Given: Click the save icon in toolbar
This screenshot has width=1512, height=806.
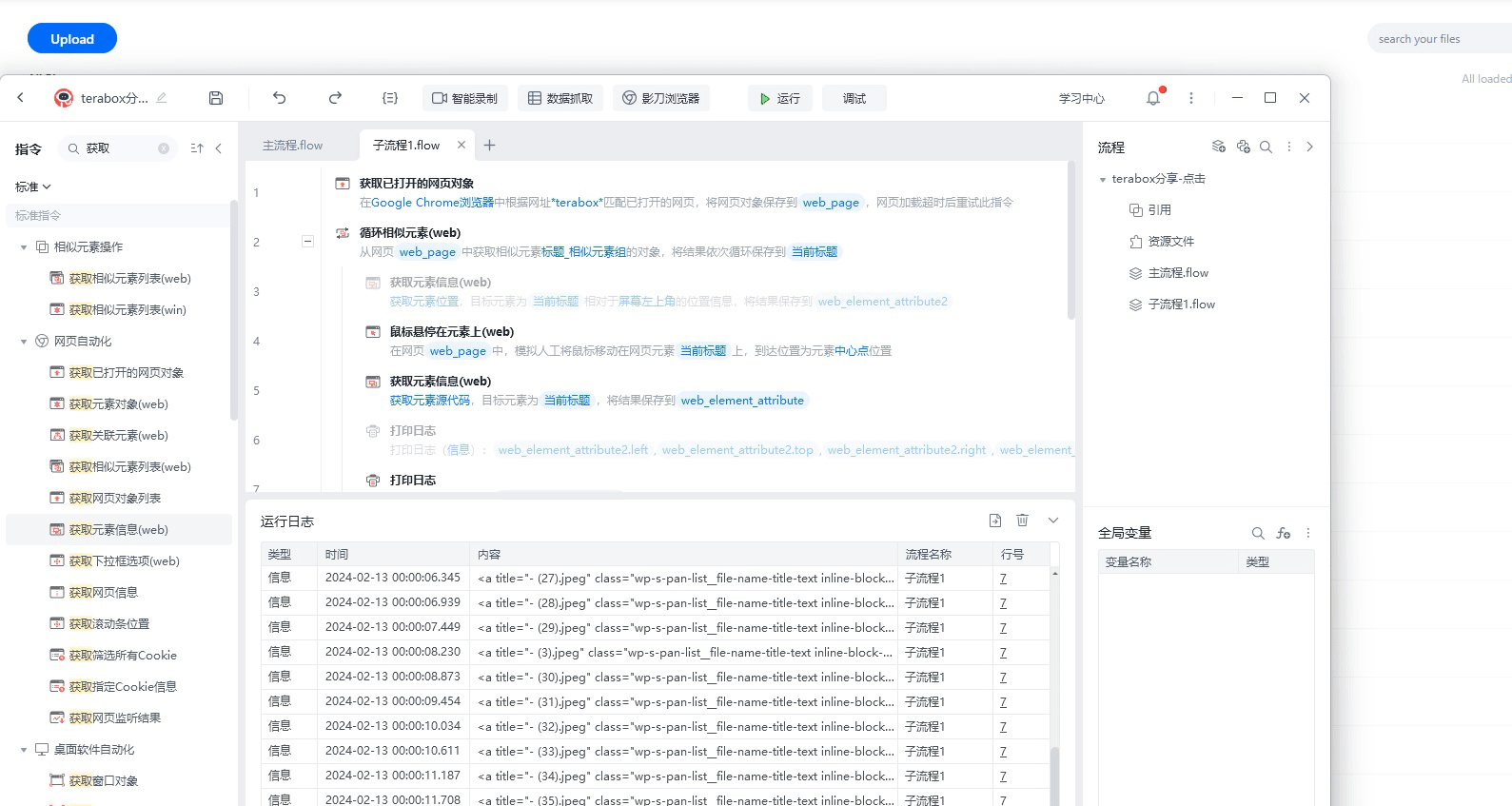Looking at the screenshot, I should coord(216,98).
